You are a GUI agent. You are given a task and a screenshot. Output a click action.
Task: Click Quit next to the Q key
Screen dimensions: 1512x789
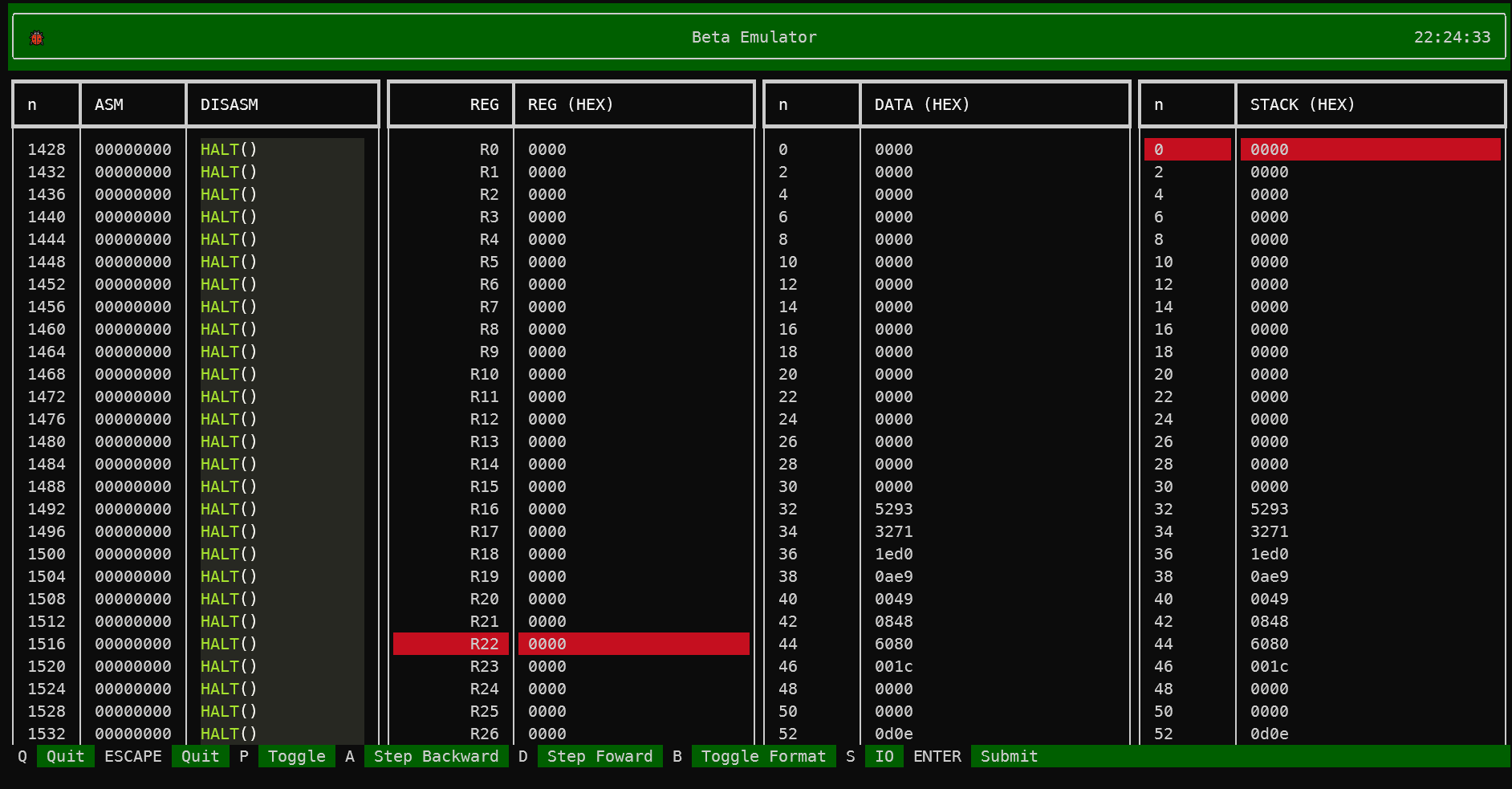(x=65, y=756)
